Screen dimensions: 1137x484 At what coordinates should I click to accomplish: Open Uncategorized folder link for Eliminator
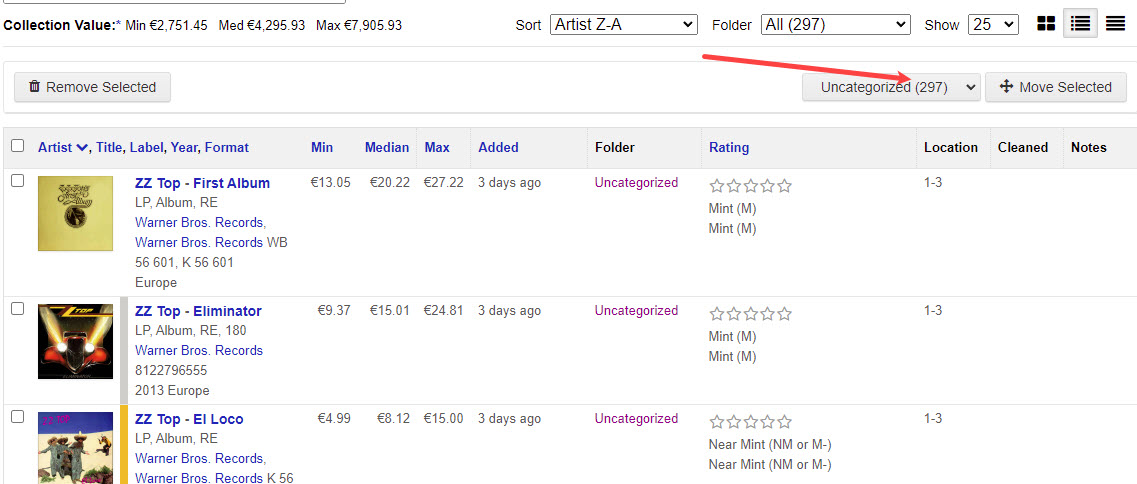point(636,311)
